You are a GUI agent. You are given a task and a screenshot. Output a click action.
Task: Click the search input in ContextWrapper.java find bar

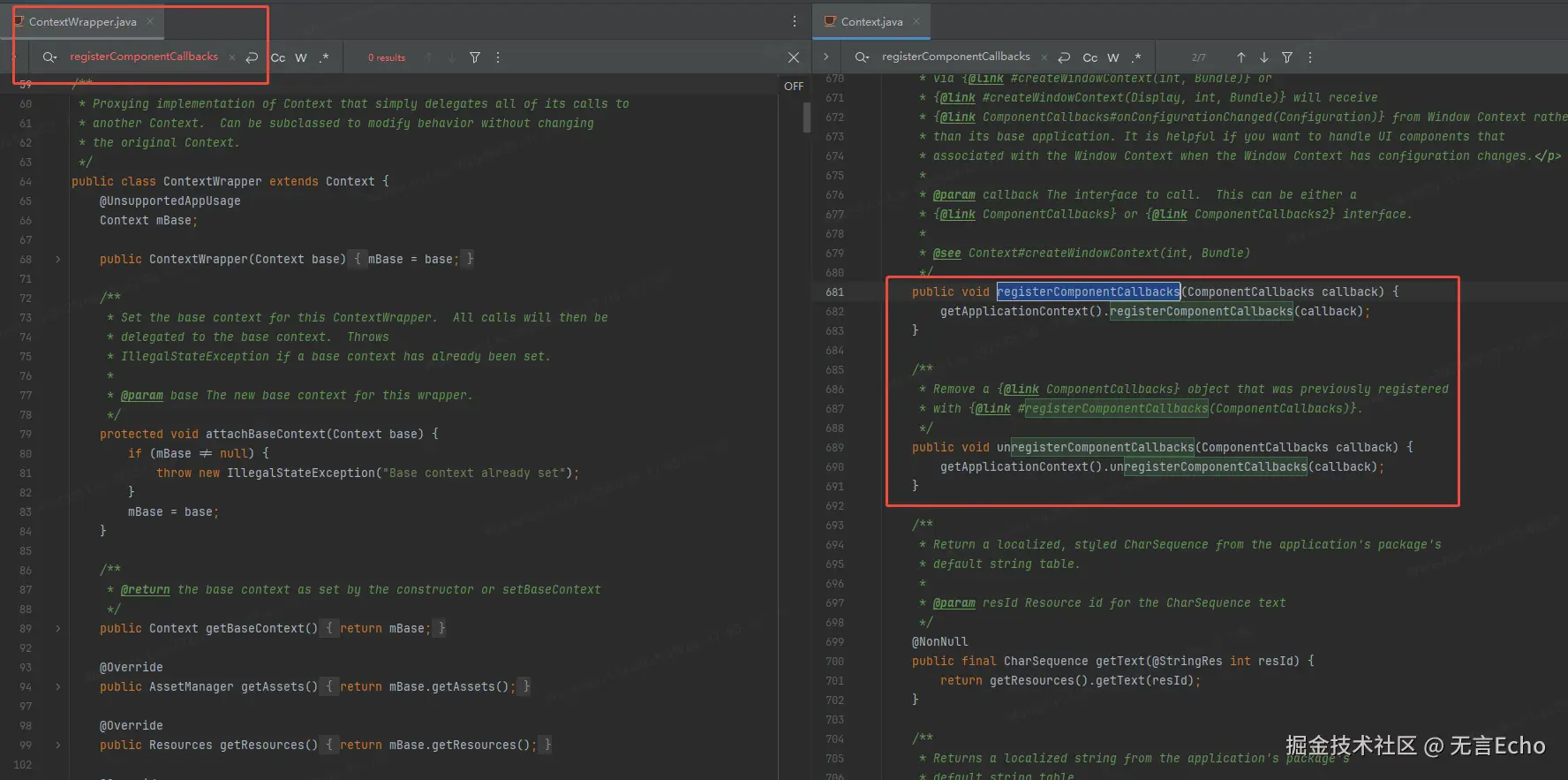point(144,57)
